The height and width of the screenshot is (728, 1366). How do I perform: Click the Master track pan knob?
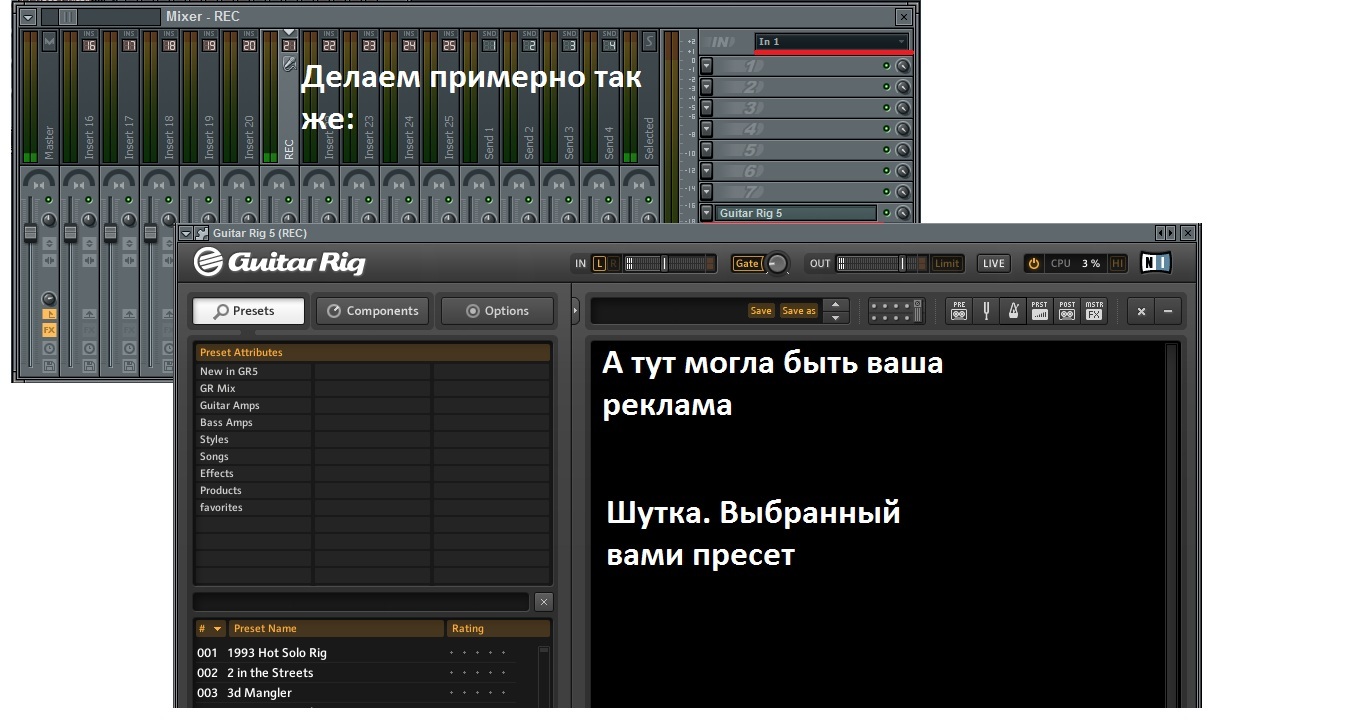49,219
